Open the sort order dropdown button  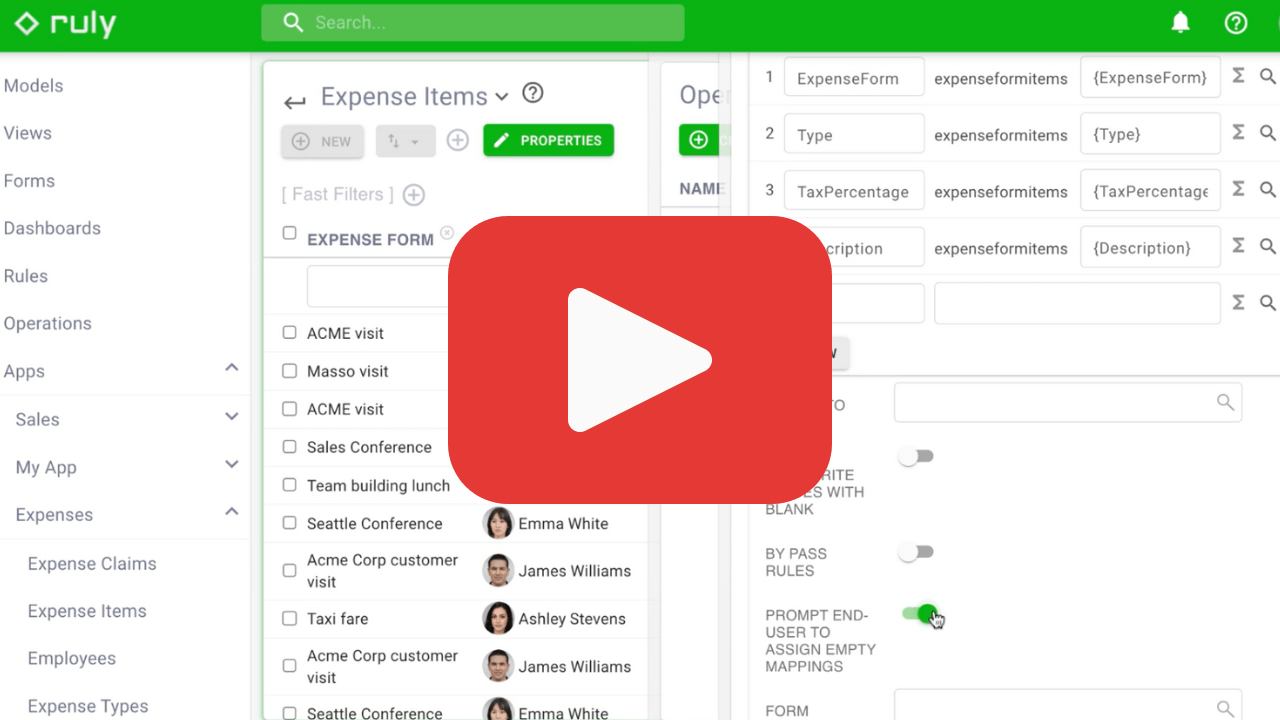pos(406,141)
